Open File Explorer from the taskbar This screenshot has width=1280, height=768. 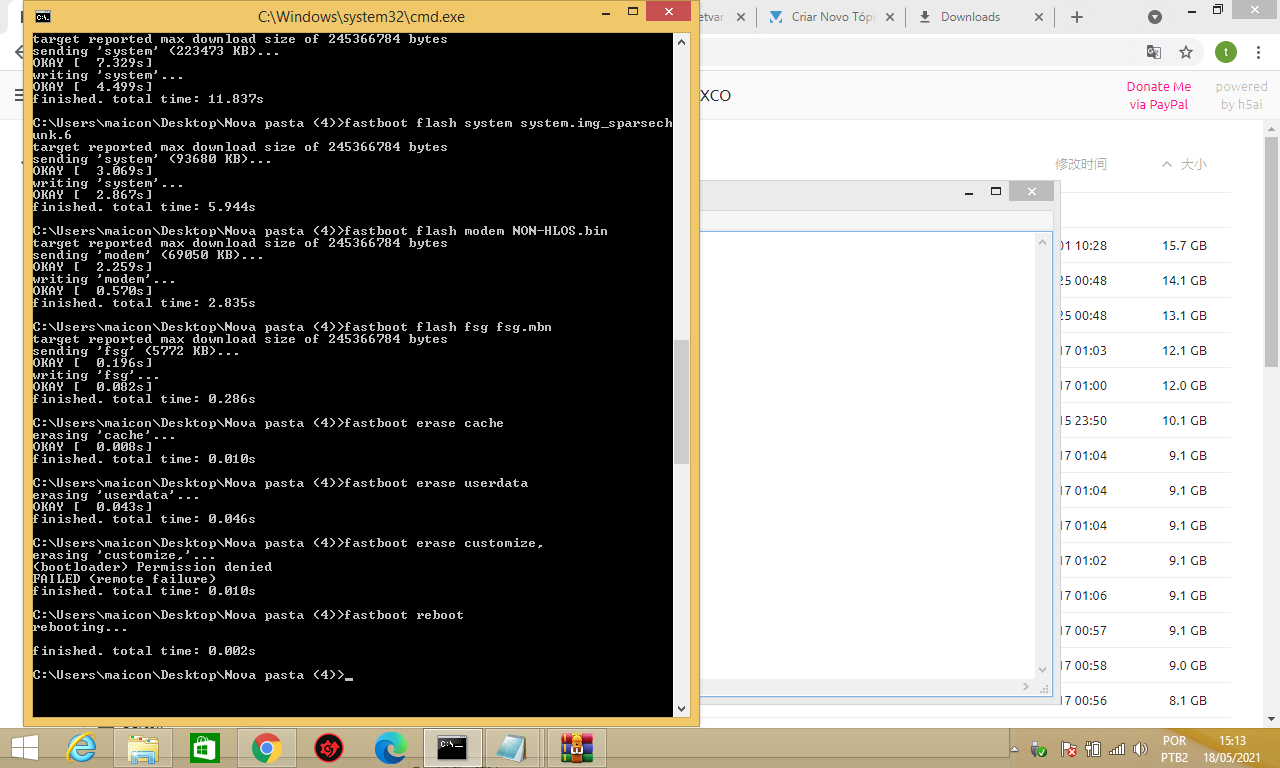coord(143,748)
